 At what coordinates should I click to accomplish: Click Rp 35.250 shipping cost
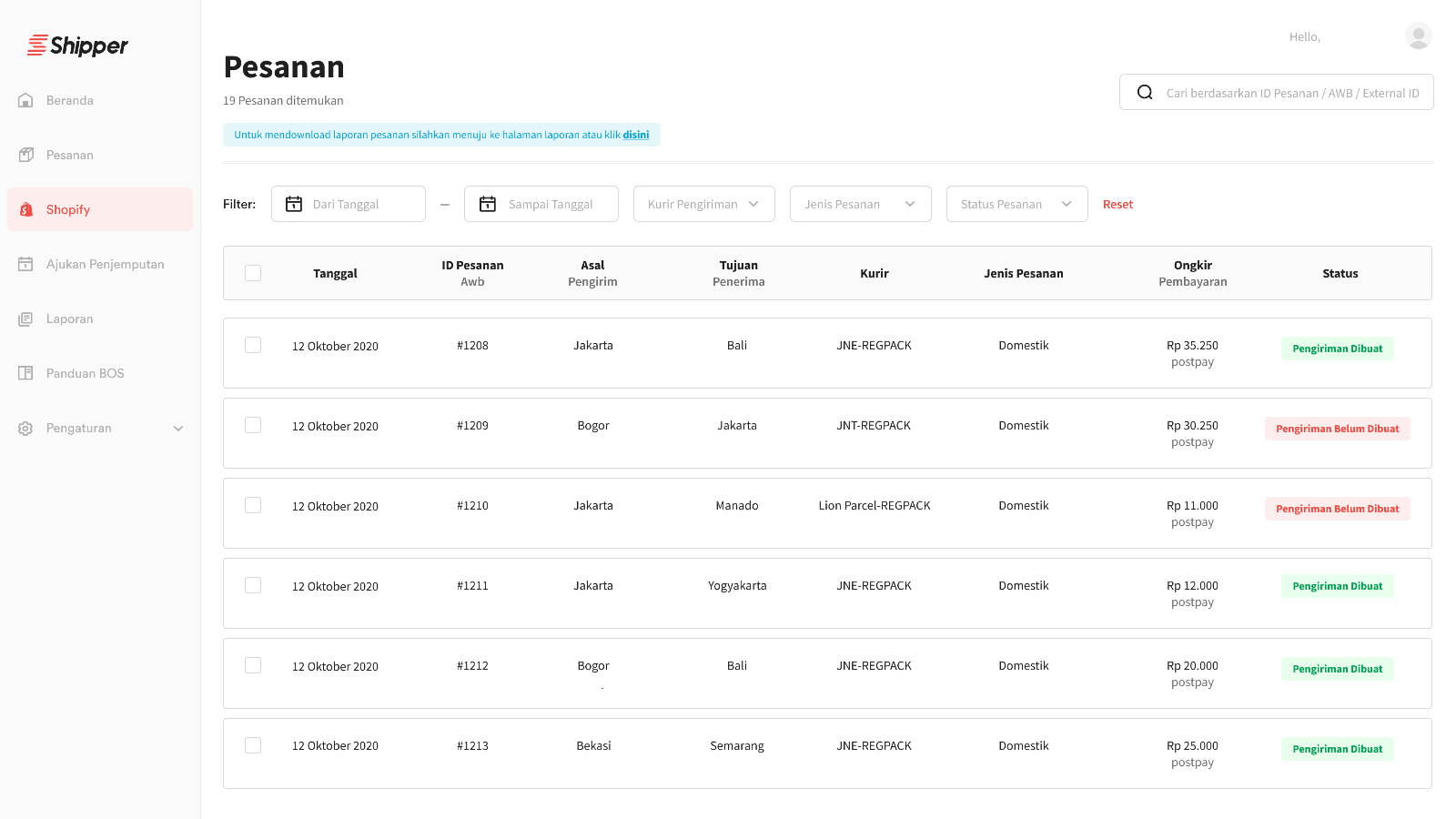point(1192,346)
